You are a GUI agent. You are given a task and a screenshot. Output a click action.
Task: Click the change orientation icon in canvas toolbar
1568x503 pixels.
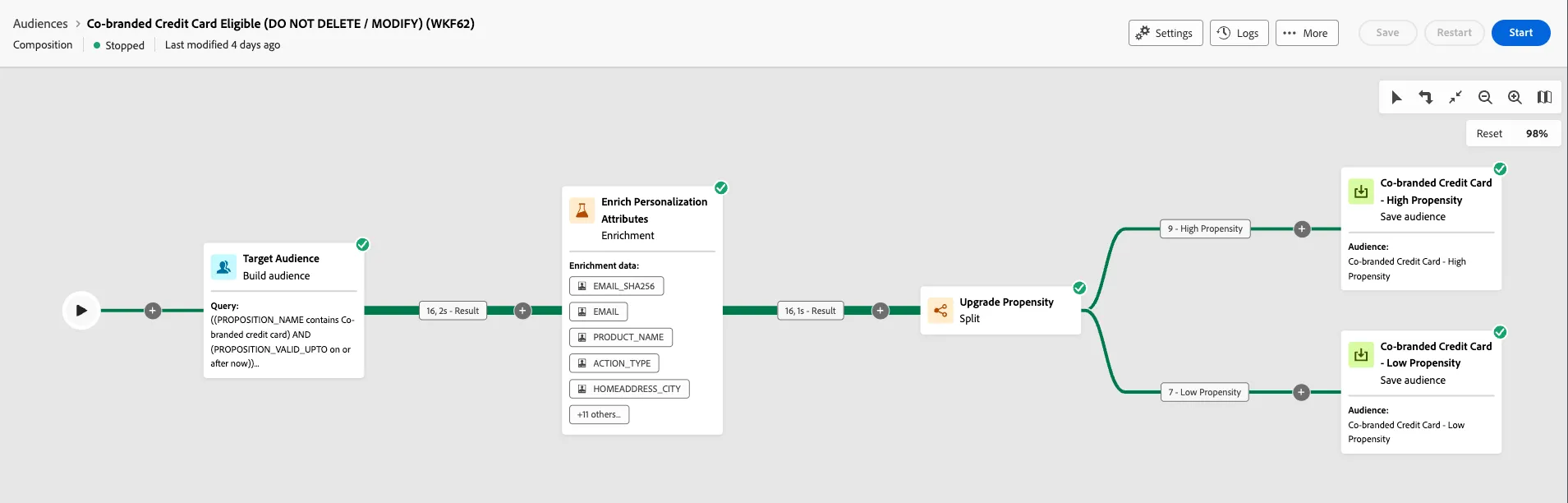point(1426,98)
